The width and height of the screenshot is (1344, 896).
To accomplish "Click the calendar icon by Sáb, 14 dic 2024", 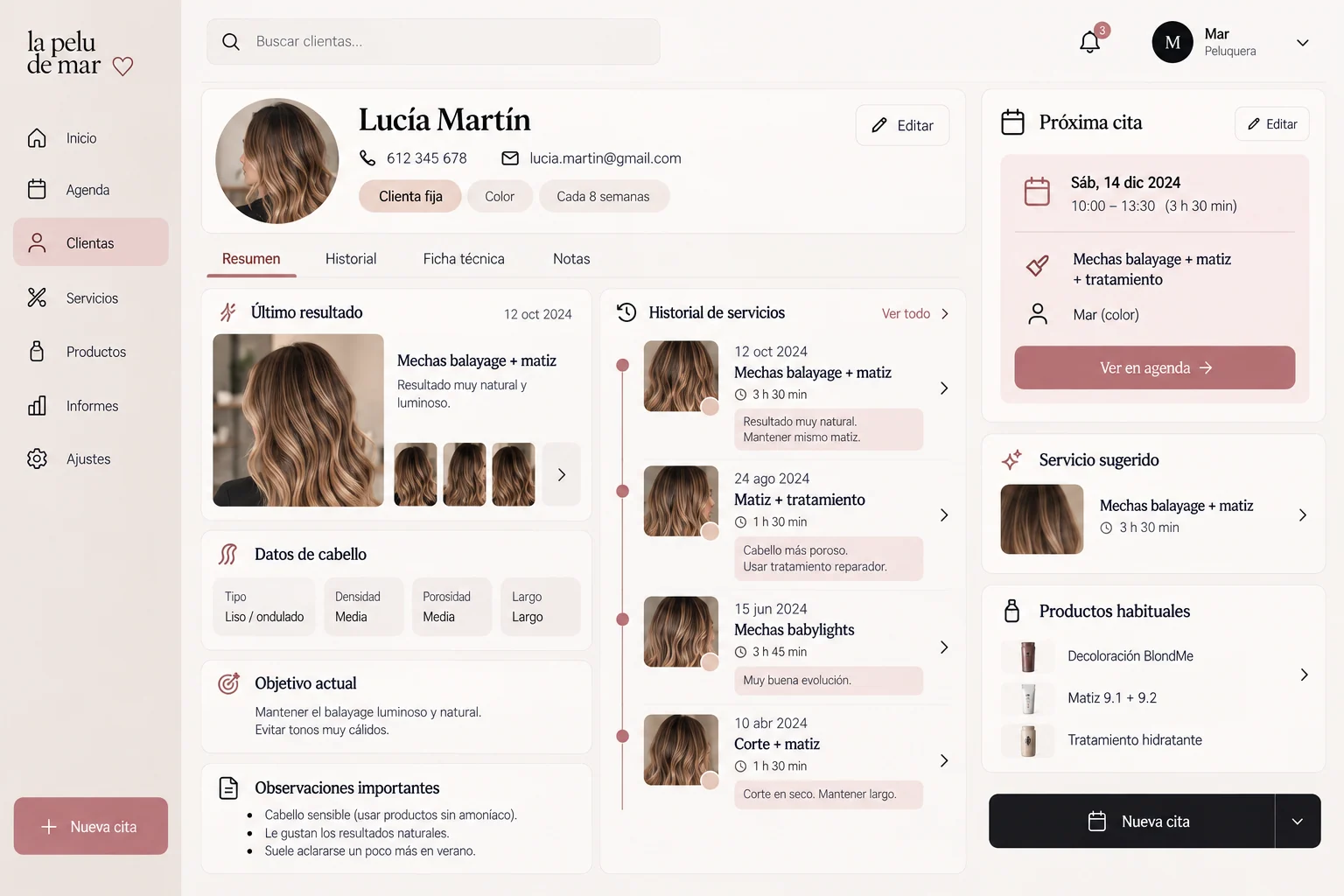I will coord(1037,191).
